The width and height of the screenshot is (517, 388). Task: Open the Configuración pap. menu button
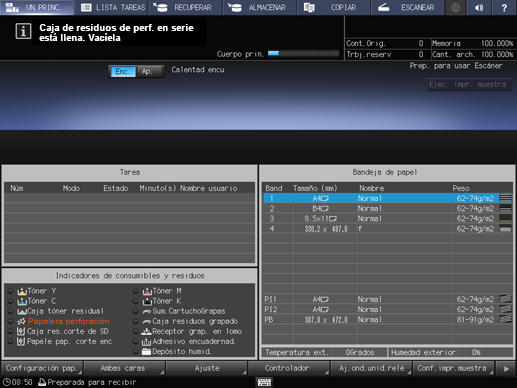(42, 368)
